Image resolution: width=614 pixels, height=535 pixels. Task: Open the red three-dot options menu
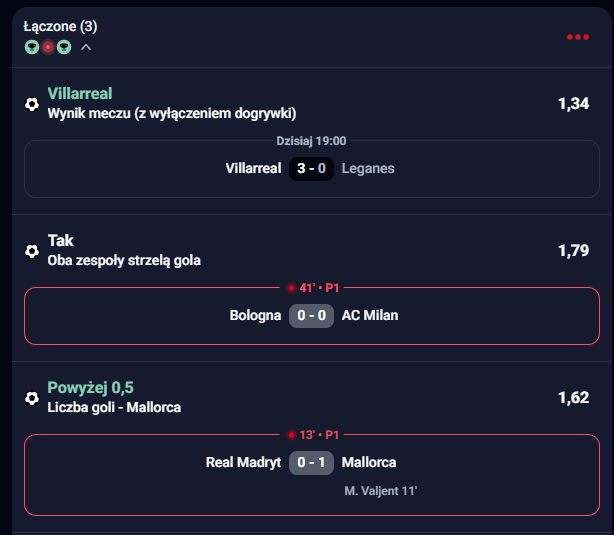tap(577, 38)
